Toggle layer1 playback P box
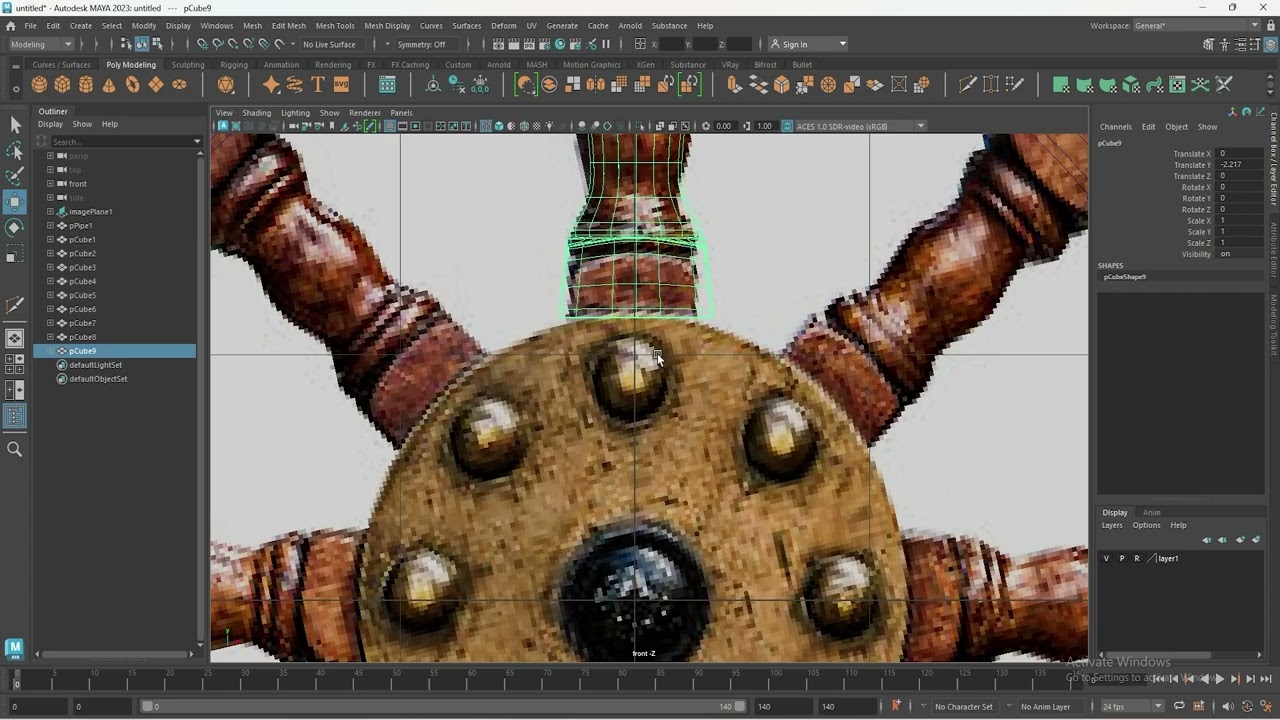The image size is (1280, 720). 1121,559
